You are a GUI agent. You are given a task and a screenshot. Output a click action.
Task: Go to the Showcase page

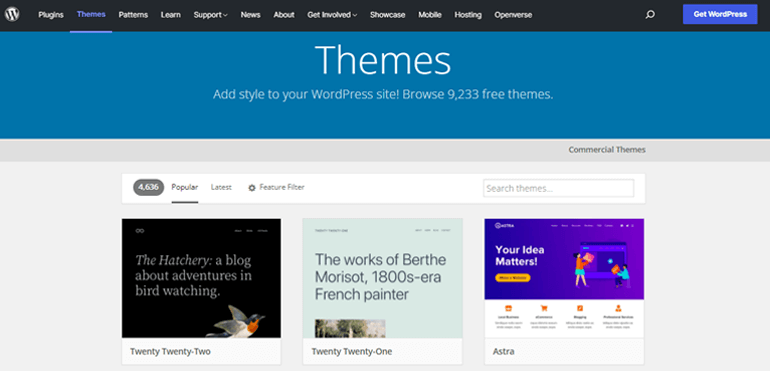click(x=387, y=15)
